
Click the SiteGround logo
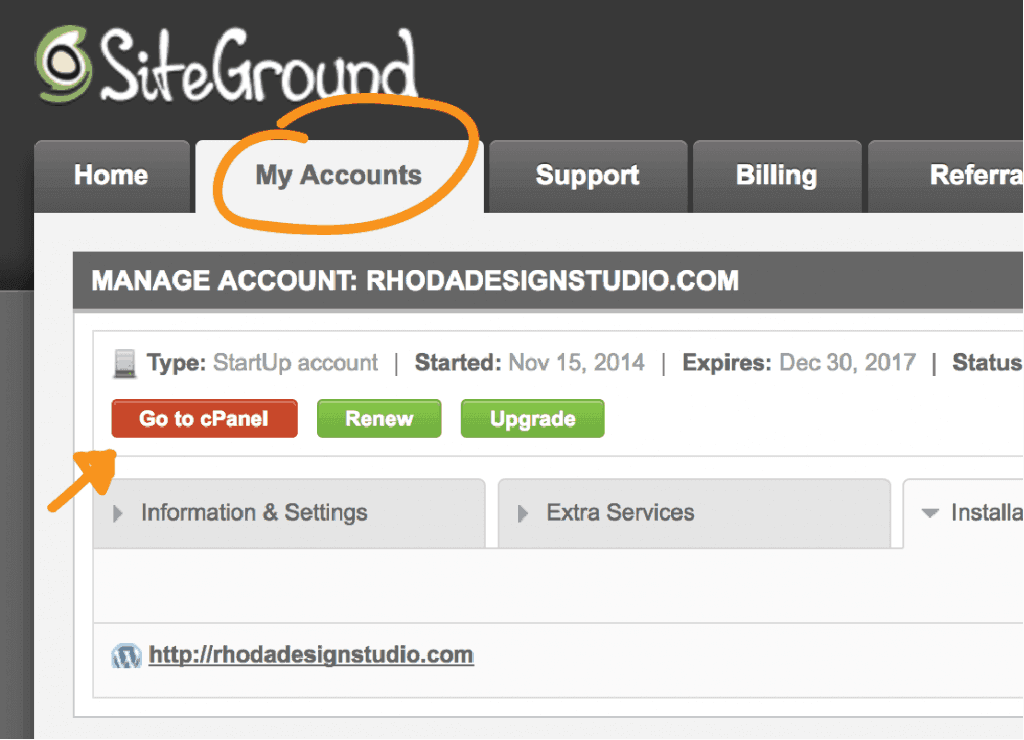pos(227,65)
